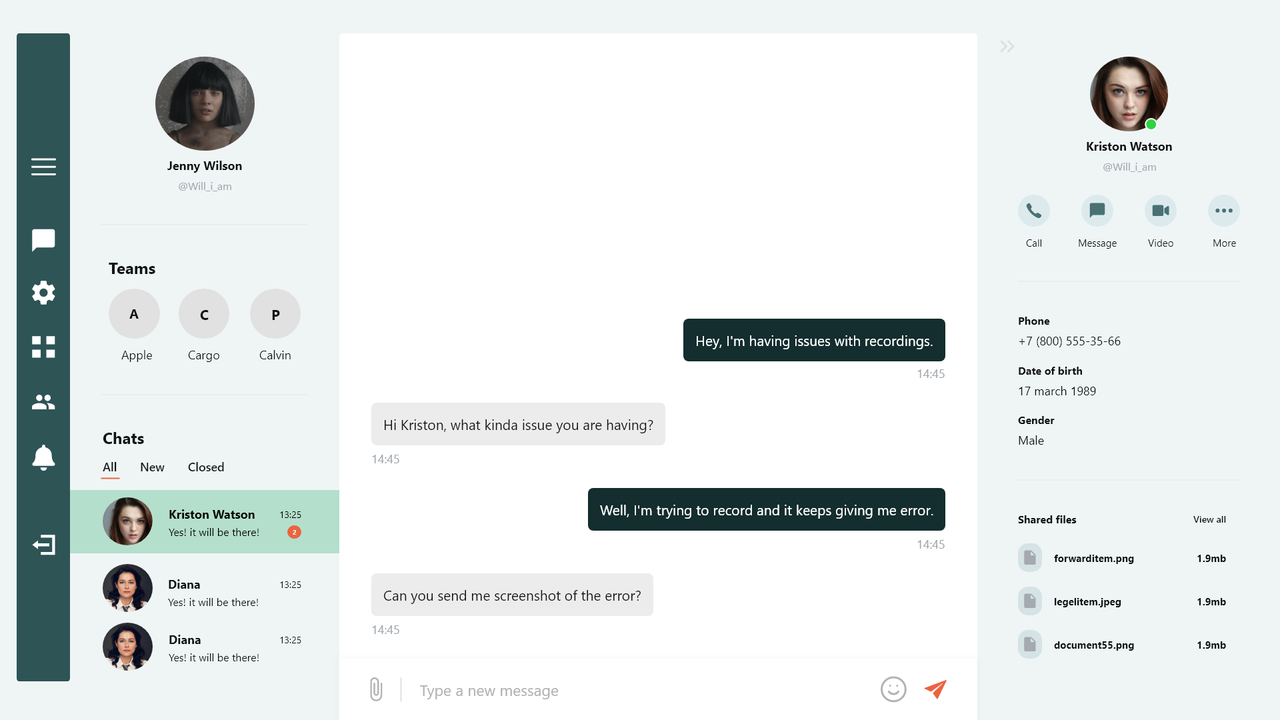Image resolution: width=1280 pixels, height=720 pixels.
Task: Start a video call with Kriston Watson
Action: (1160, 210)
